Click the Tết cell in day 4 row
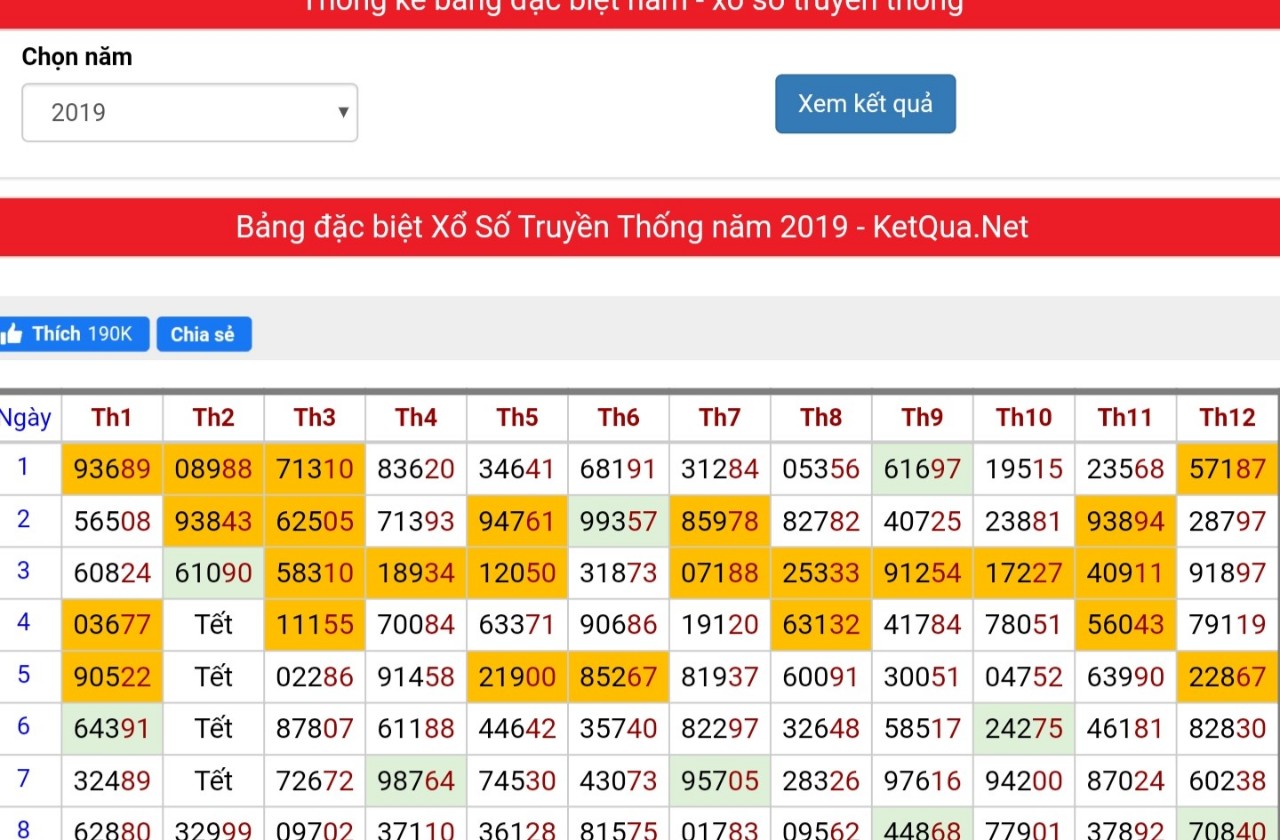1280x840 pixels. click(x=213, y=625)
